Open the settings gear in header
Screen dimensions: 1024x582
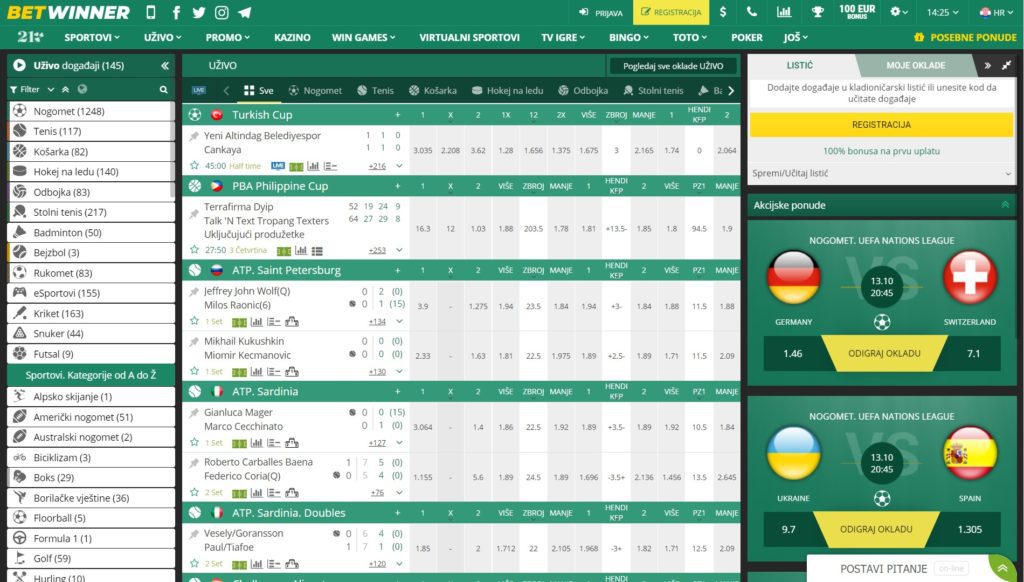point(895,12)
